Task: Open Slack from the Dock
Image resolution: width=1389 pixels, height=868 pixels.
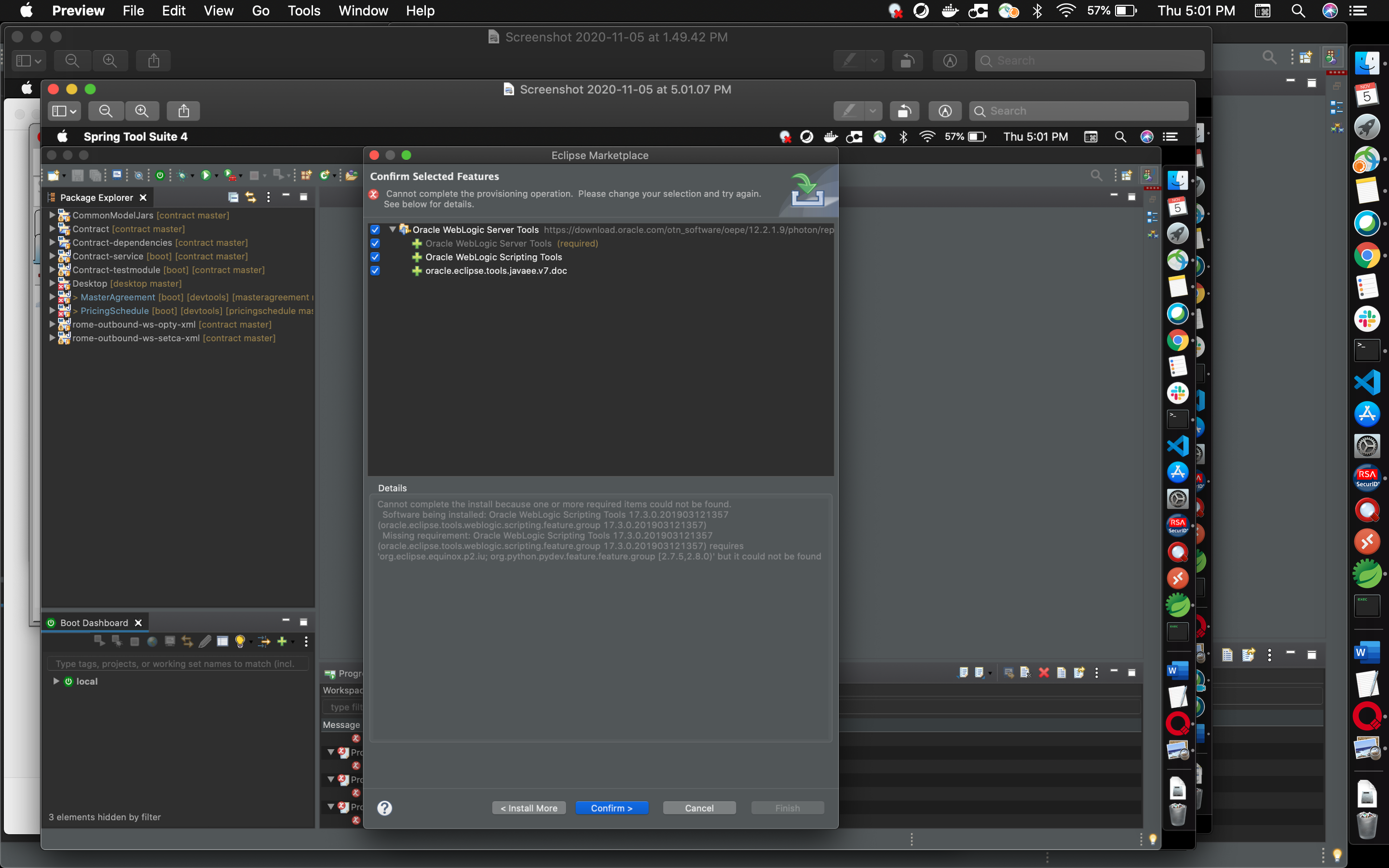Action: click(1367, 318)
